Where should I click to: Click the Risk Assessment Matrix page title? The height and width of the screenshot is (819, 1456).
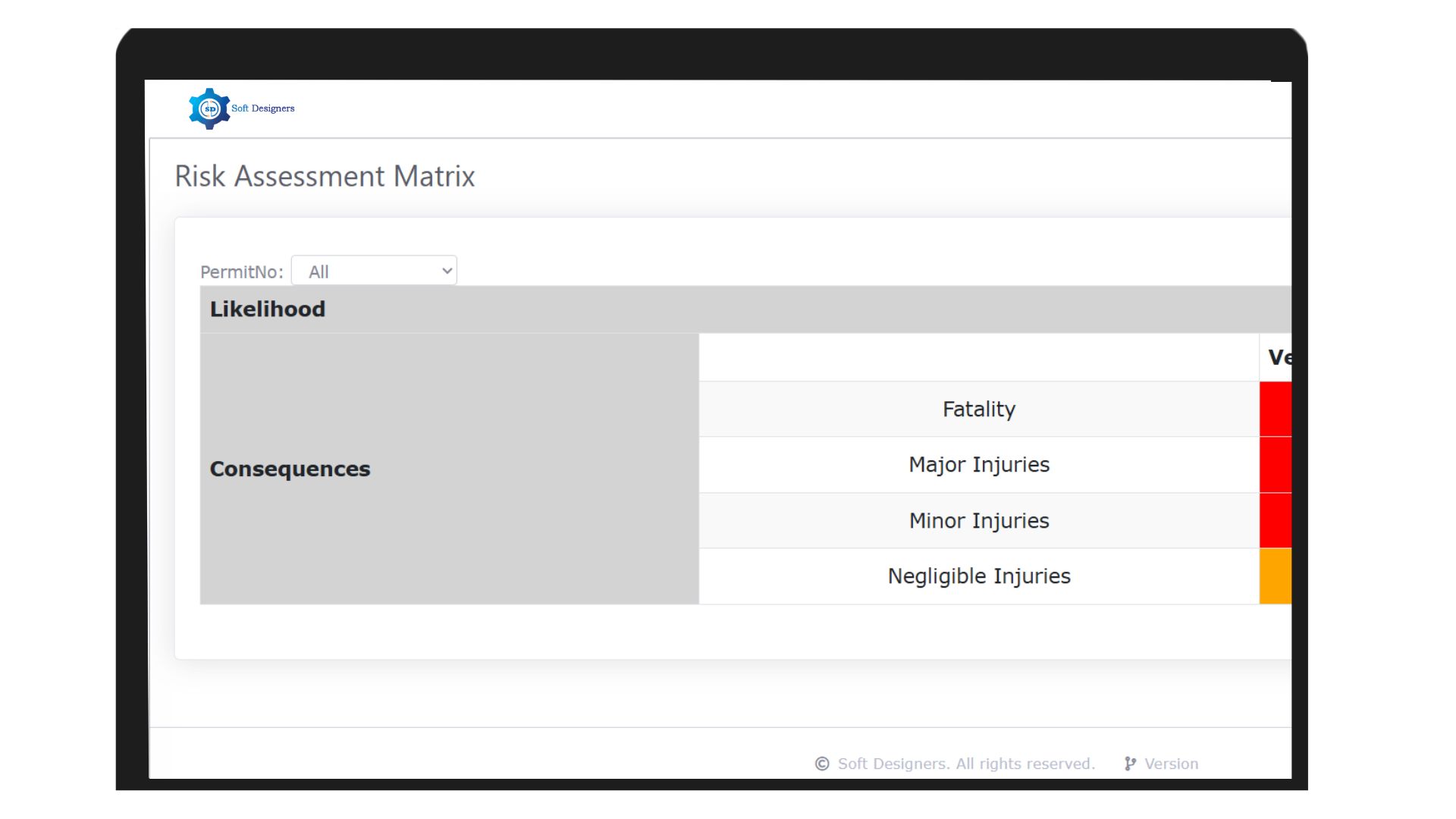(x=325, y=176)
